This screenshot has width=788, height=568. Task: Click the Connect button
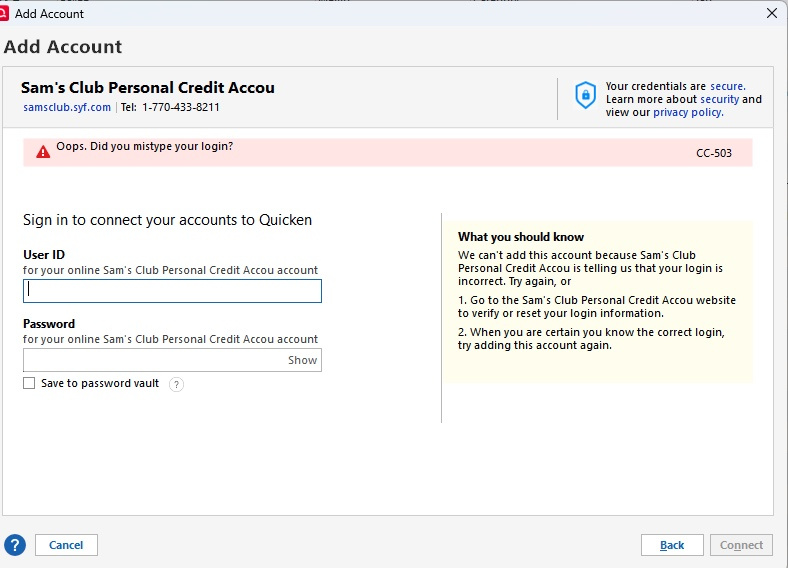pyautogui.click(x=741, y=545)
